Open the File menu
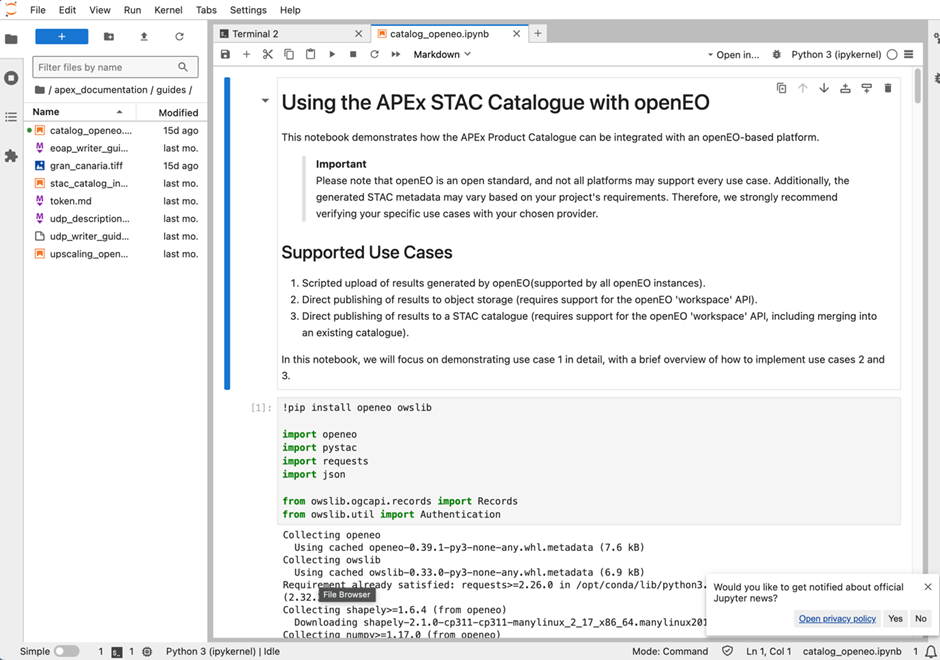940x660 pixels. pyautogui.click(x=38, y=10)
